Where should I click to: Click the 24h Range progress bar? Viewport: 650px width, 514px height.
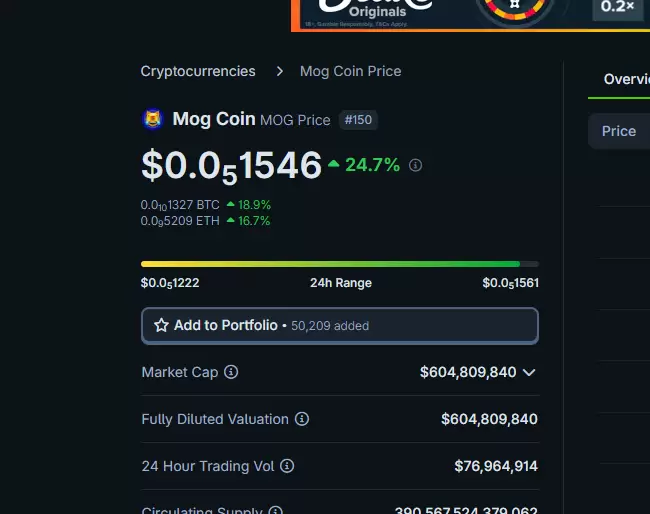340,264
